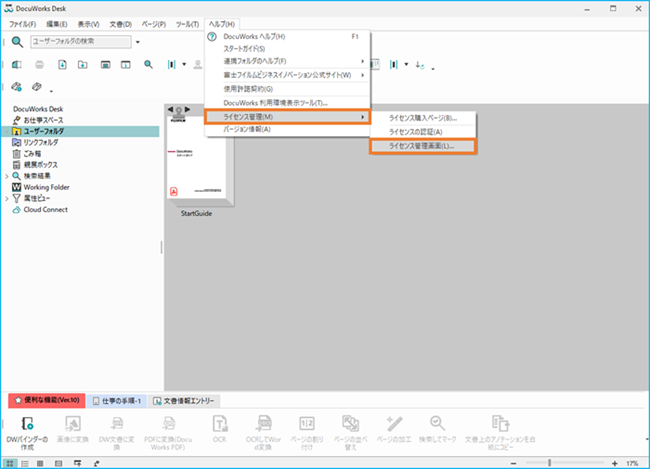
Task: Click the DW文書に変換 icon
Action: pos(117,424)
